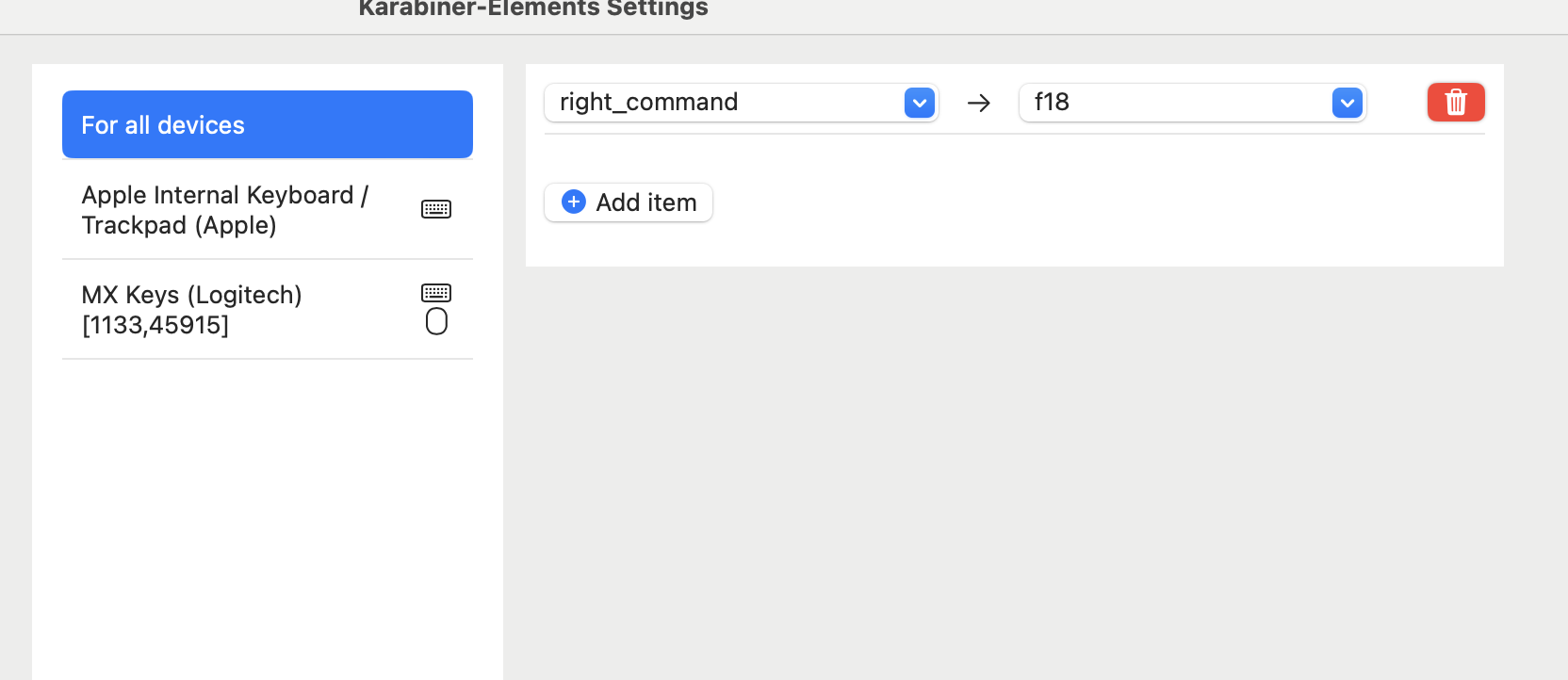Select MX Keys (Logitech) device
This screenshot has height=680, width=1568.
(x=268, y=309)
